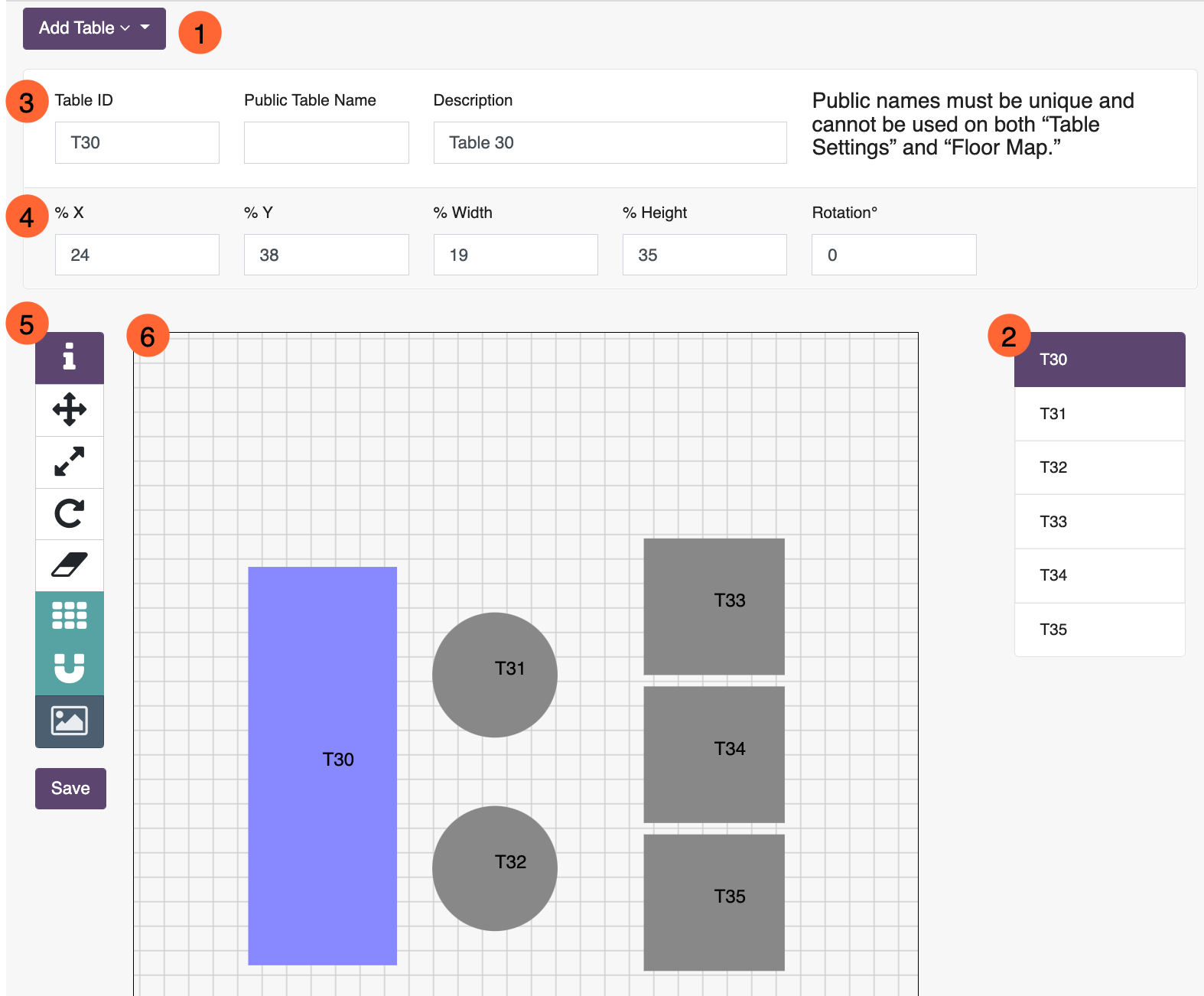The width and height of the screenshot is (1204, 996).
Task: Focus the Public Table Name field
Action: pyautogui.click(x=327, y=142)
